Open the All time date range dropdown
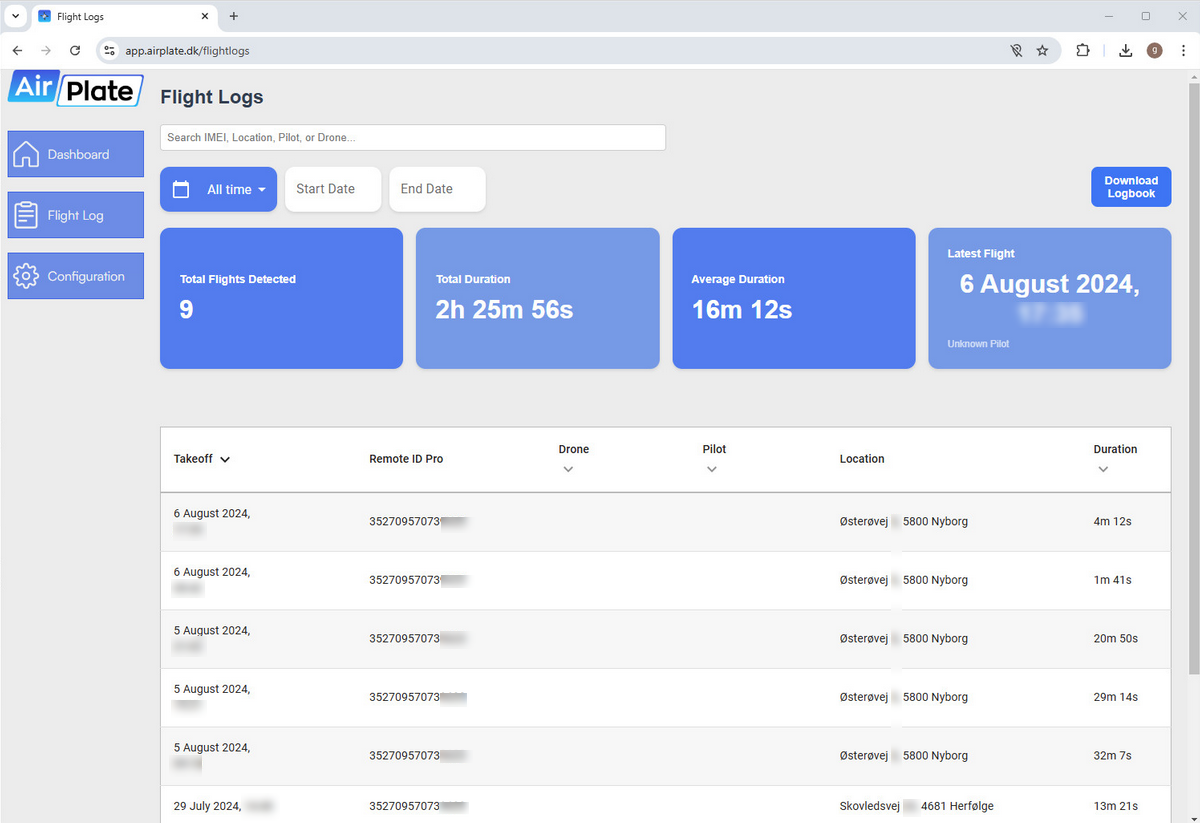1200x823 pixels. coord(218,189)
